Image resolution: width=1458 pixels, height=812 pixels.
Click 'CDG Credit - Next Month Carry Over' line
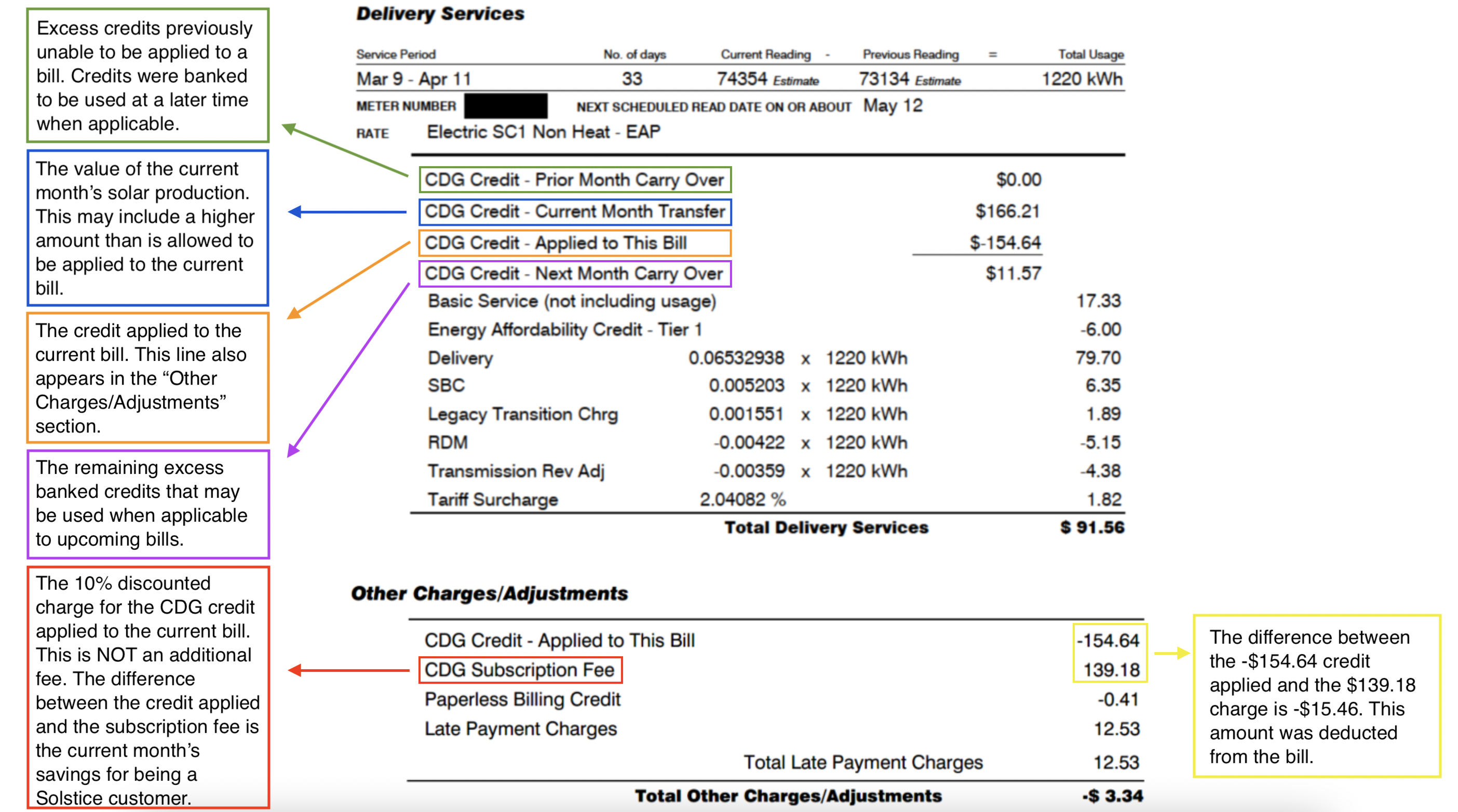574,273
